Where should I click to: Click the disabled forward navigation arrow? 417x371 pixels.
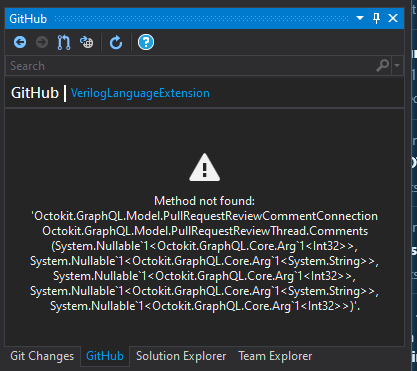[x=42, y=42]
